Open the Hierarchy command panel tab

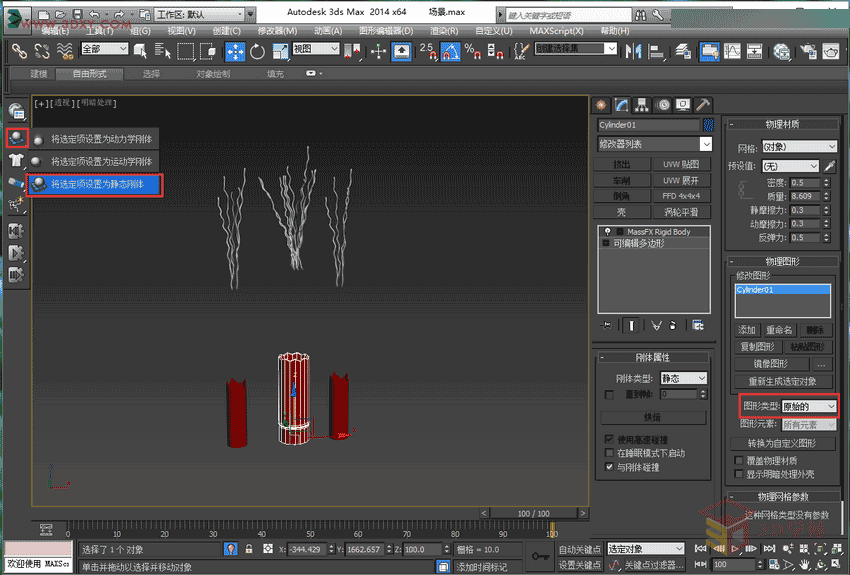641,104
